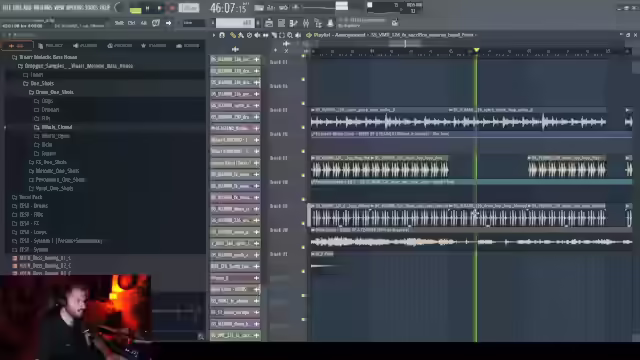Open the Piano roll view from the toolbar
The height and width of the screenshot is (360, 640).
pyautogui.click(x=281, y=23)
